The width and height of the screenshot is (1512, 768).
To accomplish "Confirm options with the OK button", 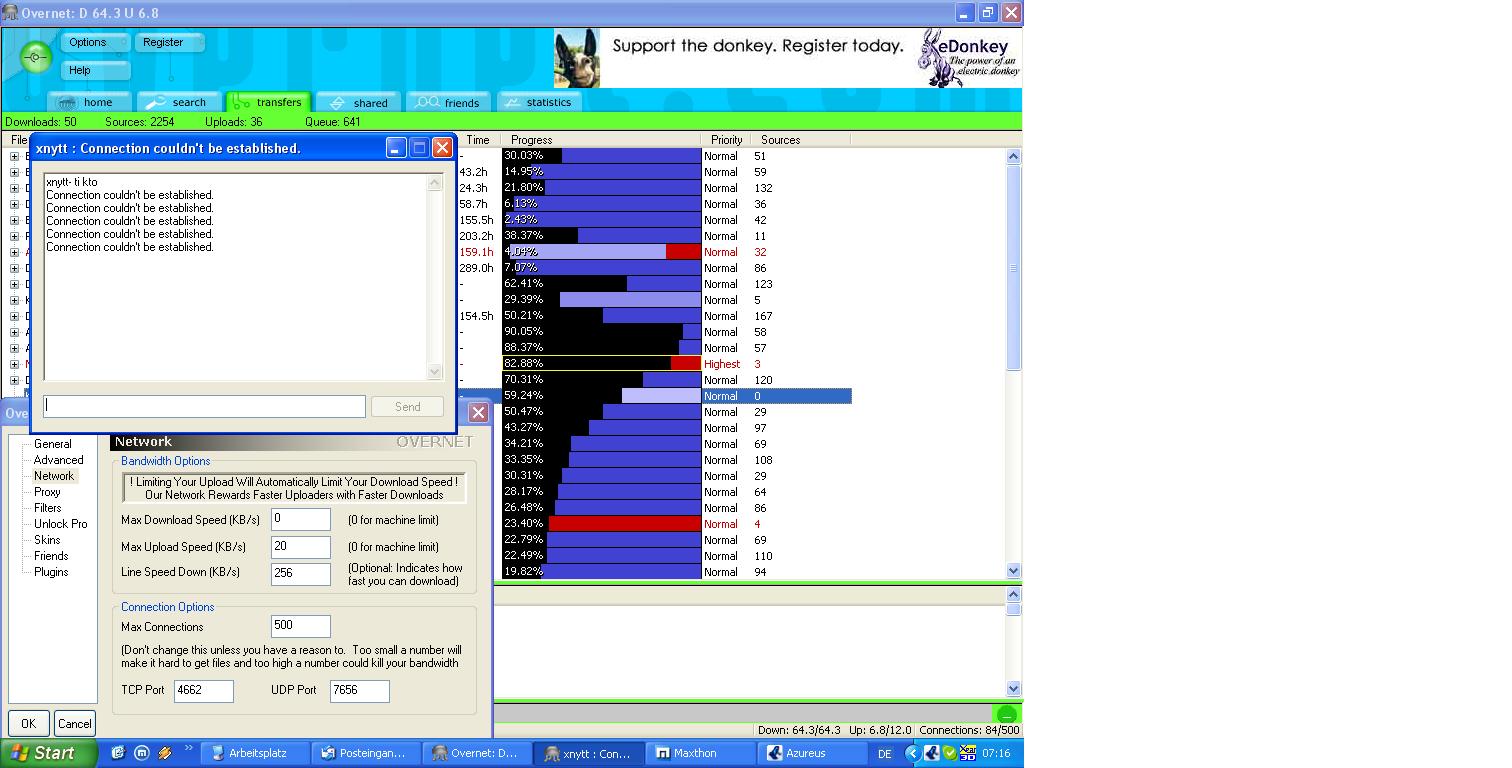I will tap(28, 723).
